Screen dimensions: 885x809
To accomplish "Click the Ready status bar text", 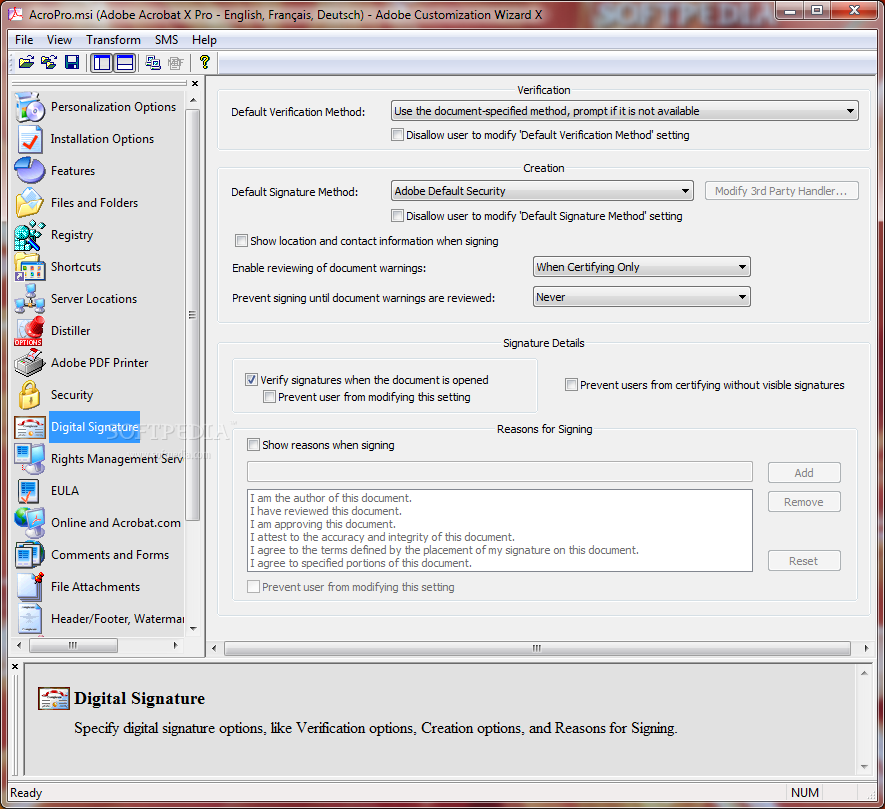I will [26, 793].
